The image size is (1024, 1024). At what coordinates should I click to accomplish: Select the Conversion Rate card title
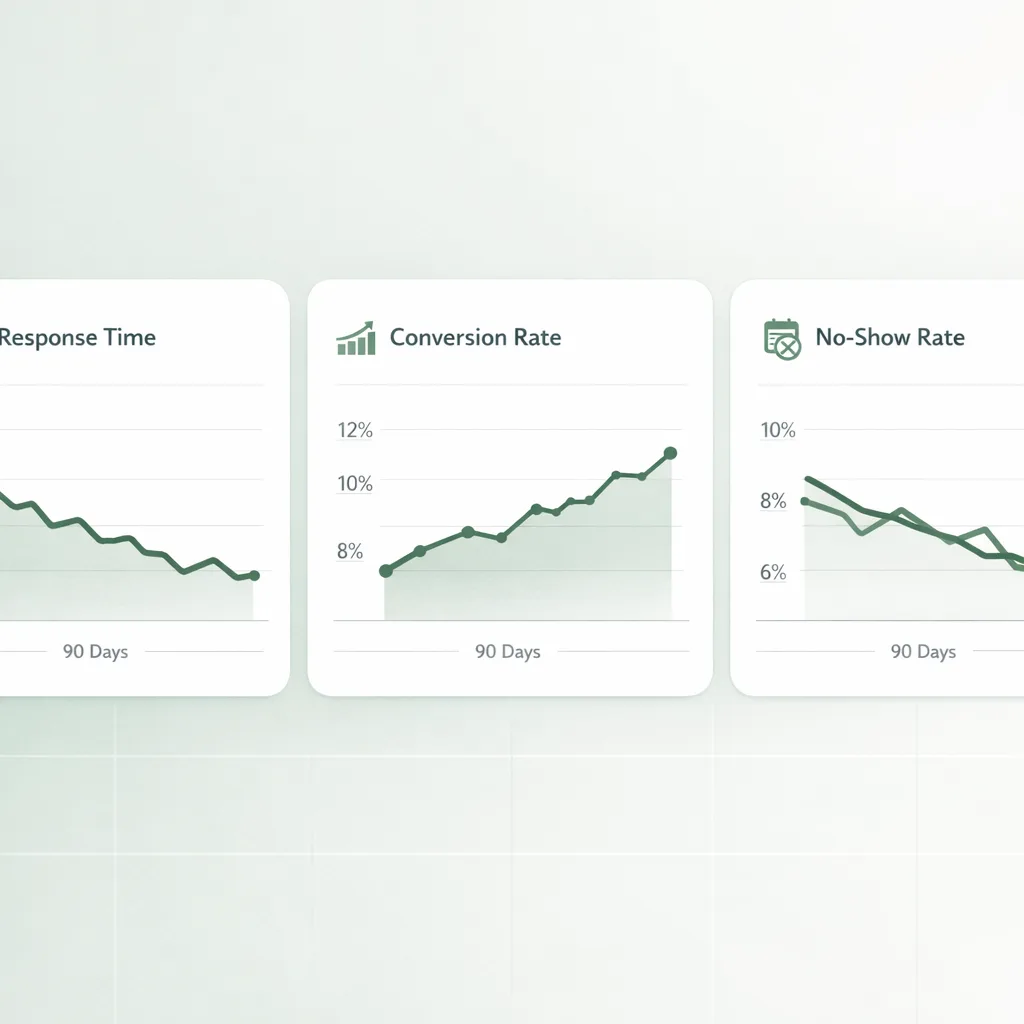click(x=475, y=338)
